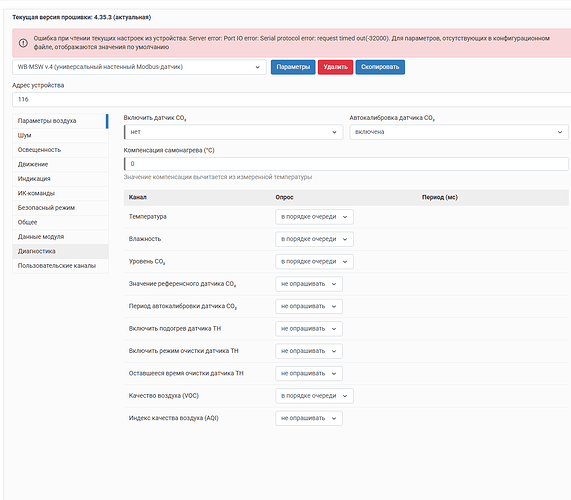Open Пользовательские каналы section
Image resolution: width=571 pixels, height=500 pixels.
click(60, 266)
